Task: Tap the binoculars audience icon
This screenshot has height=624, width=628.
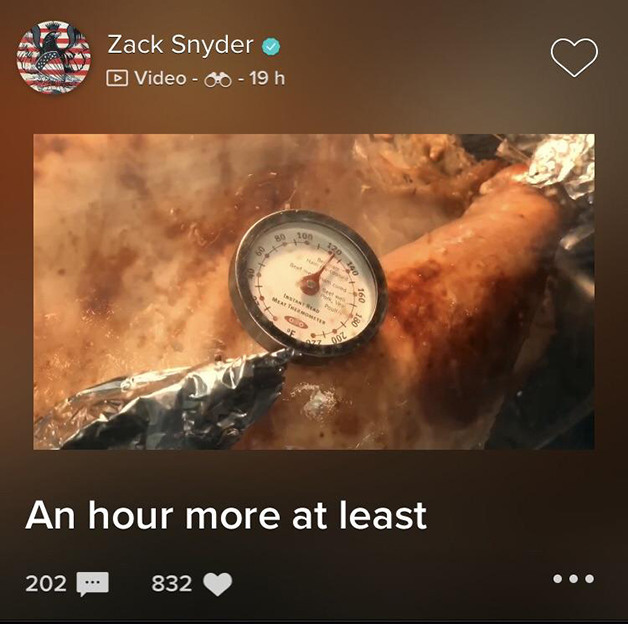Action: coord(218,80)
